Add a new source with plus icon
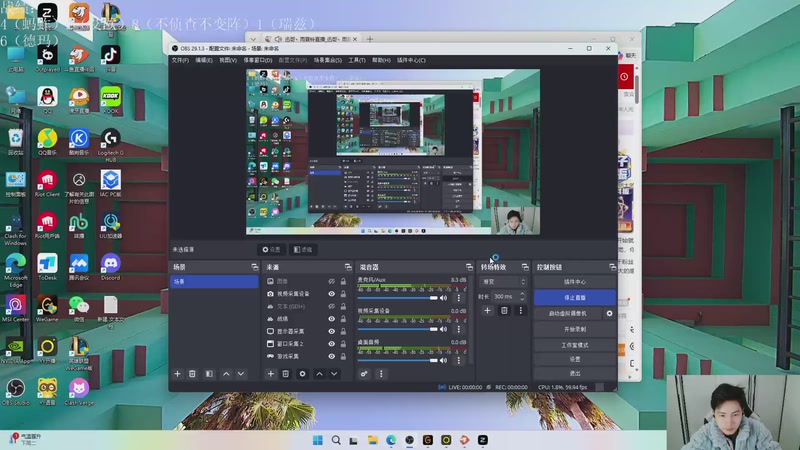The width and height of the screenshot is (800, 450). 271,374
